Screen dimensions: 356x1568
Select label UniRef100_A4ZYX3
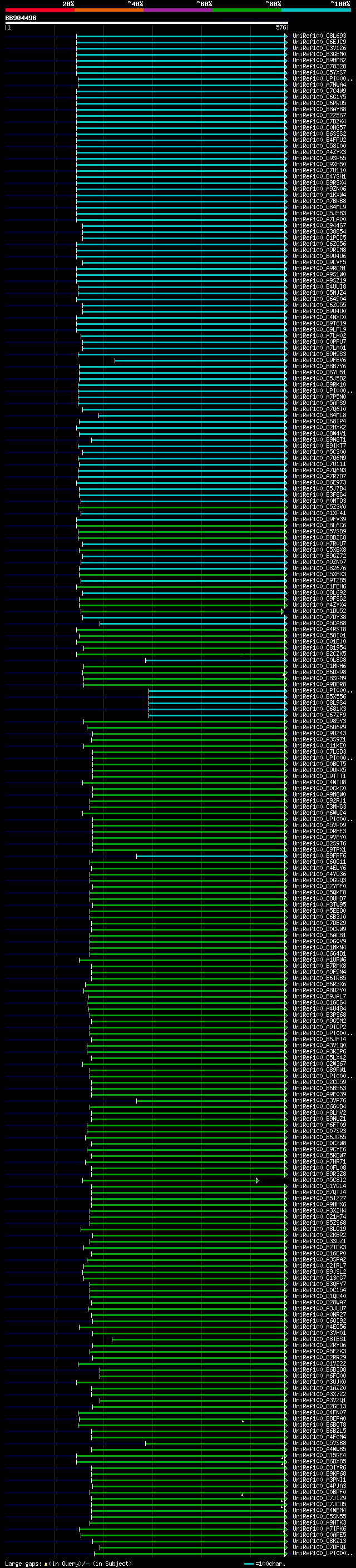pos(319,152)
